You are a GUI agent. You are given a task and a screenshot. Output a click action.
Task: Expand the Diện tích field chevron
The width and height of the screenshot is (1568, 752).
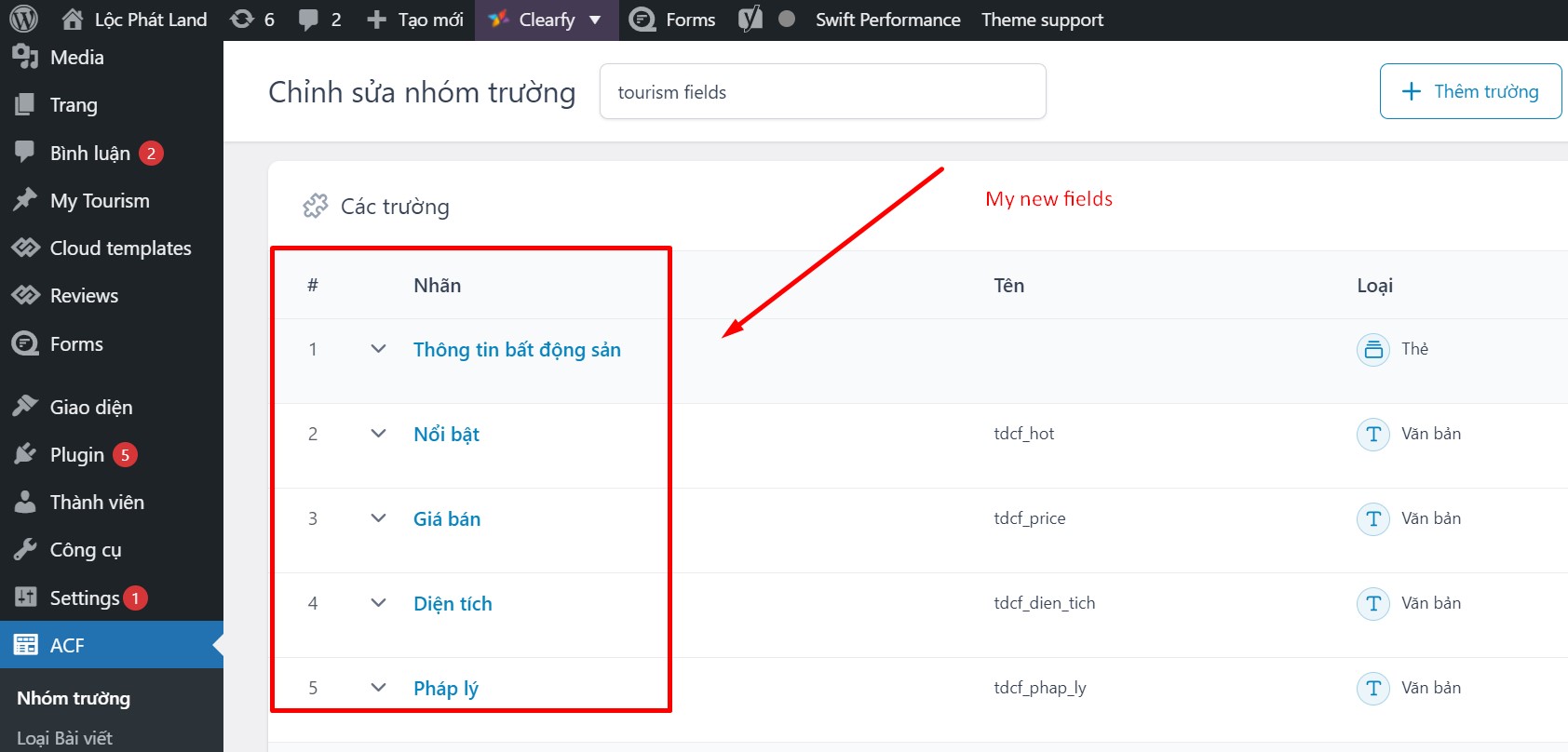coord(378,603)
